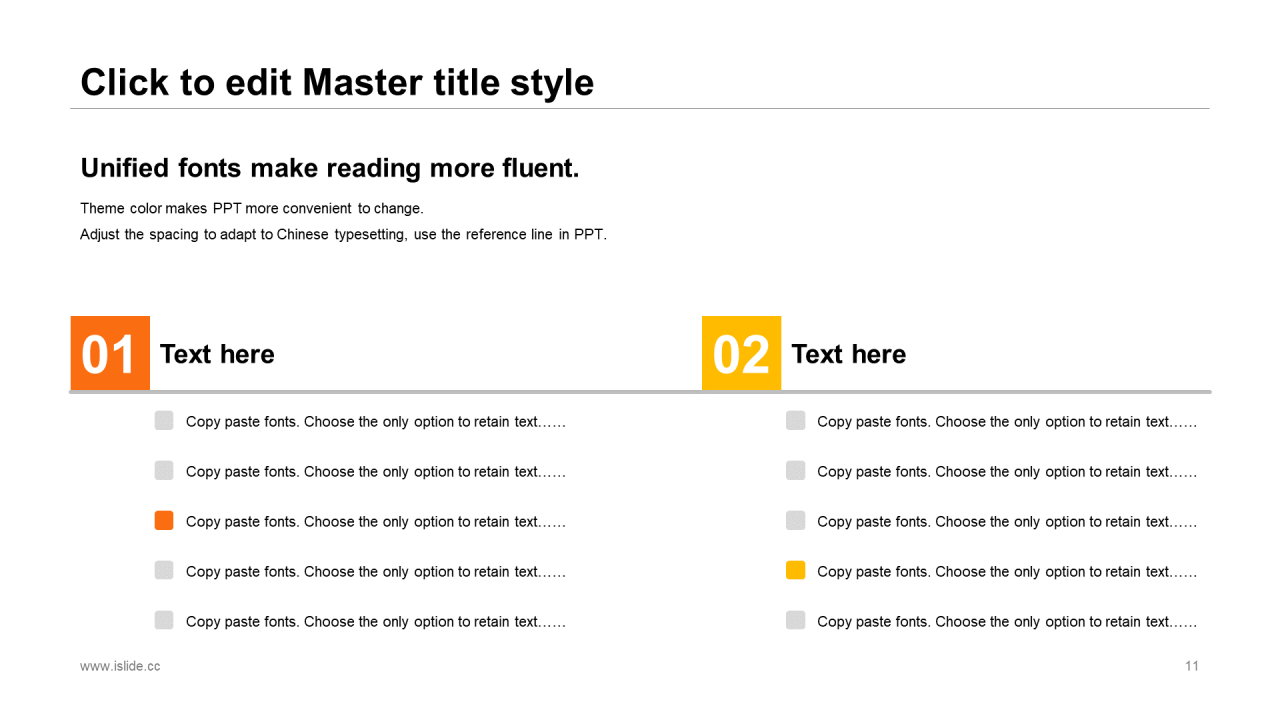Select the 'Adjust the spacing' text line
The width and height of the screenshot is (1280, 720).
point(343,235)
